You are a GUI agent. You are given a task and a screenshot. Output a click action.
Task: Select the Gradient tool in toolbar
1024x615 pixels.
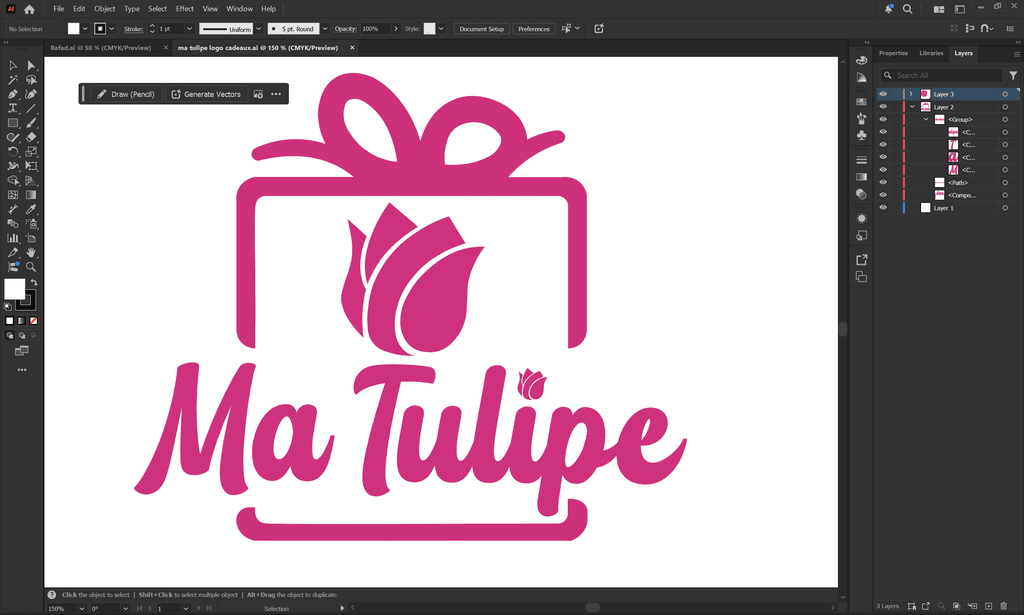coord(31,195)
